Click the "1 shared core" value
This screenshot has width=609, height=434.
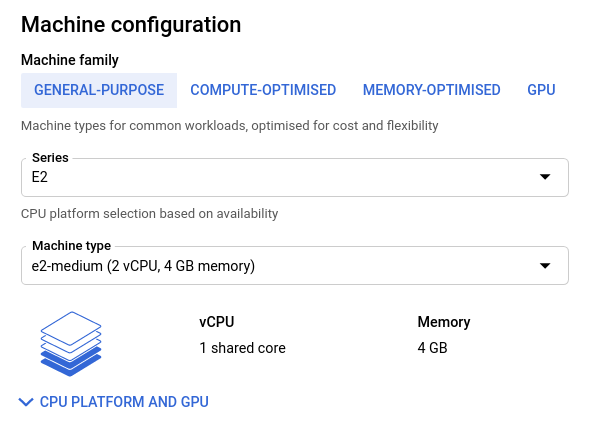click(x=242, y=348)
